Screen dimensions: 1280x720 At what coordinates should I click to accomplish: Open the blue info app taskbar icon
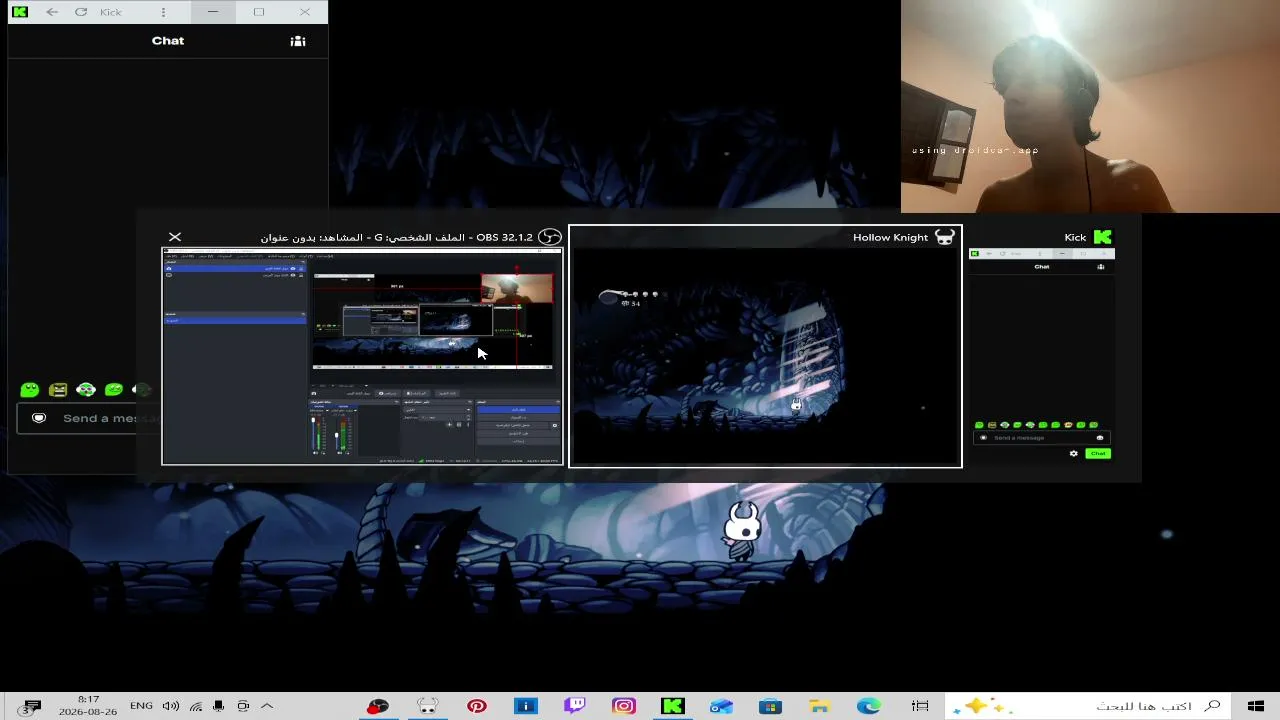pos(526,706)
